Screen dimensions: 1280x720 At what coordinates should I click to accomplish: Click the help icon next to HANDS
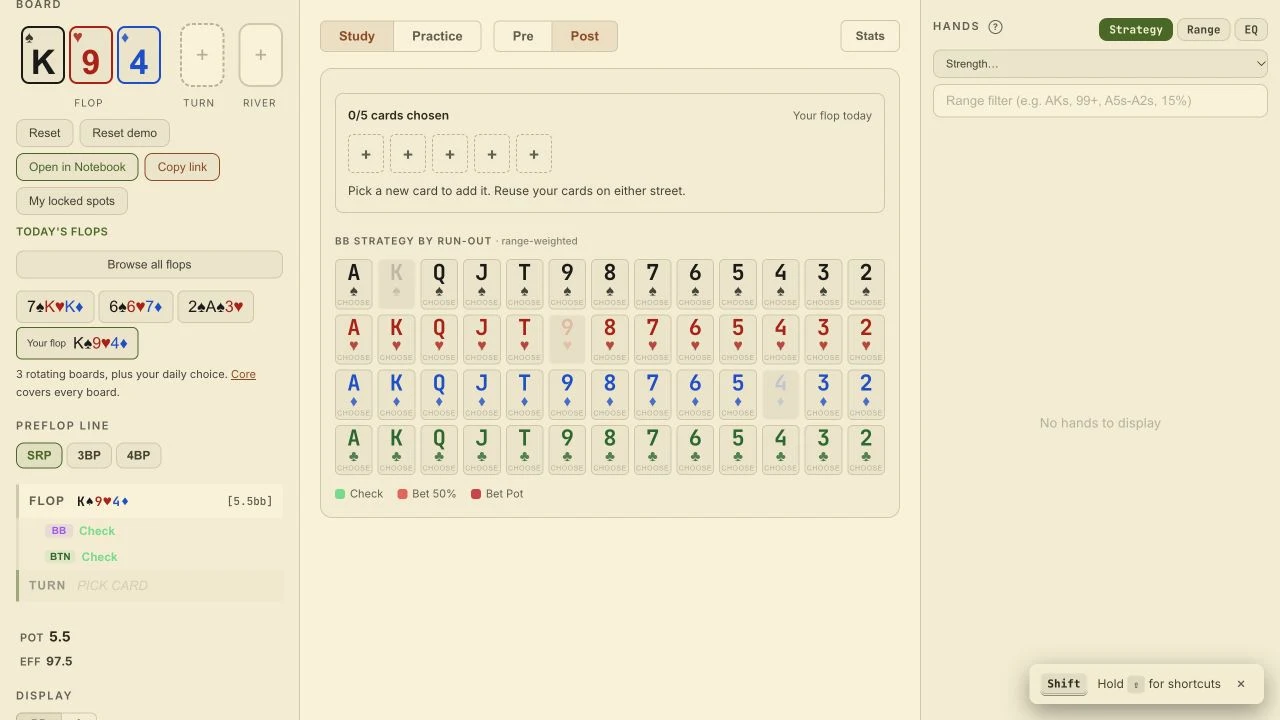(995, 27)
